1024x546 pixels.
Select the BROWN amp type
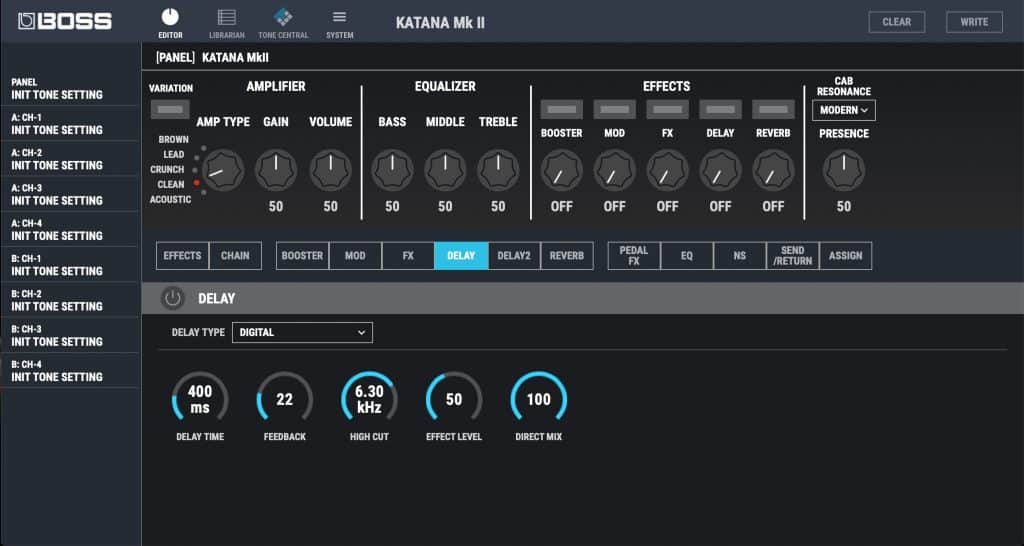click(174, 139)
